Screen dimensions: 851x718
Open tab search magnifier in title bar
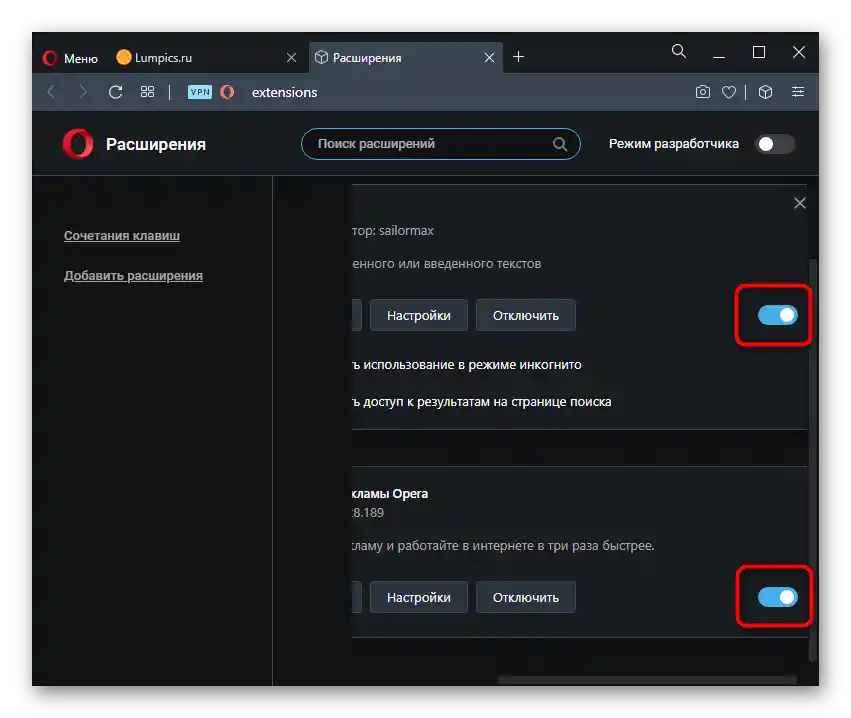678,52
